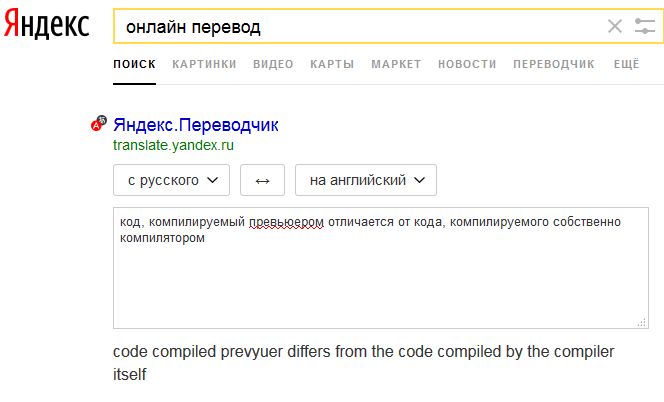
Task: Expand the 'с русского' source language dropdown
Action: coord(172,180)
